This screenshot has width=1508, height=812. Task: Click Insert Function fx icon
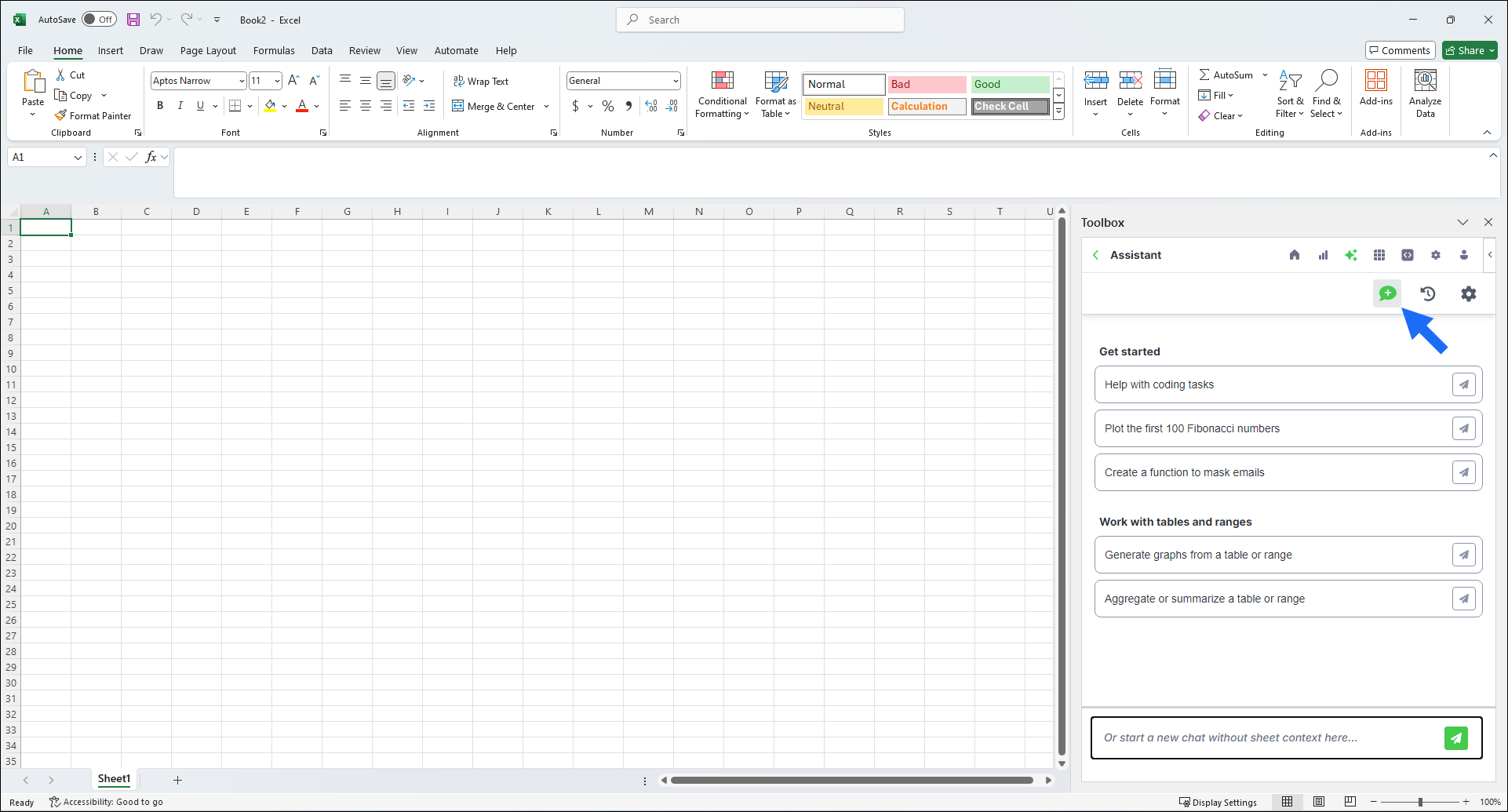click(x=151, y=157)
